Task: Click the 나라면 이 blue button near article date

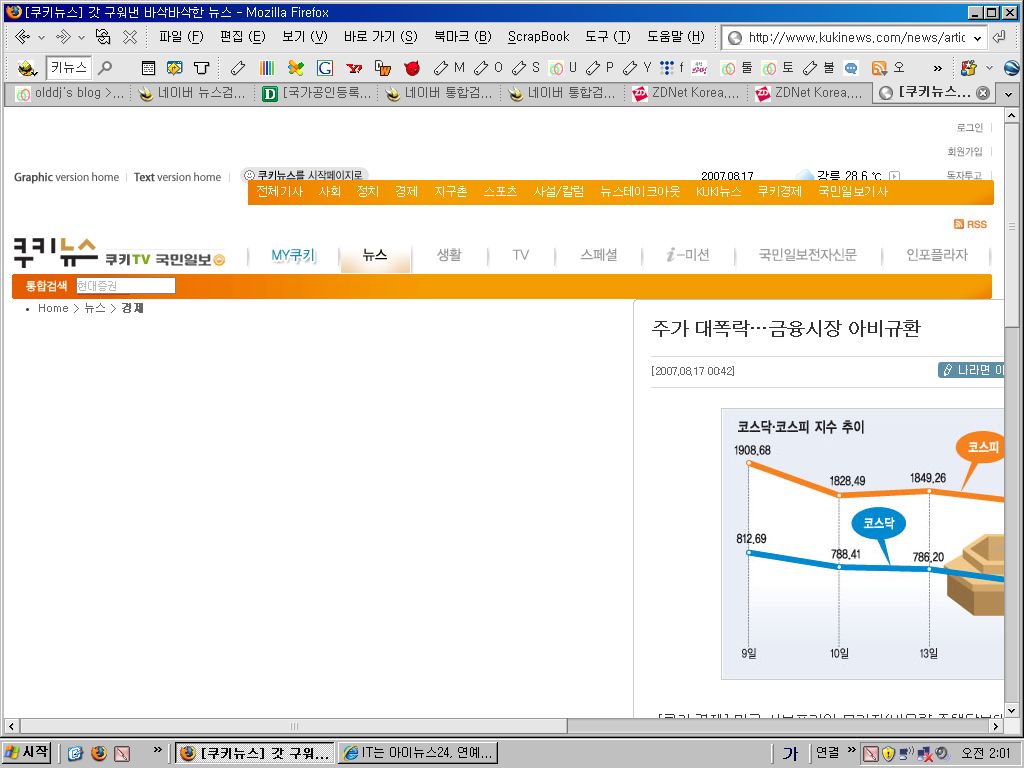Action: tap(970, 370)
